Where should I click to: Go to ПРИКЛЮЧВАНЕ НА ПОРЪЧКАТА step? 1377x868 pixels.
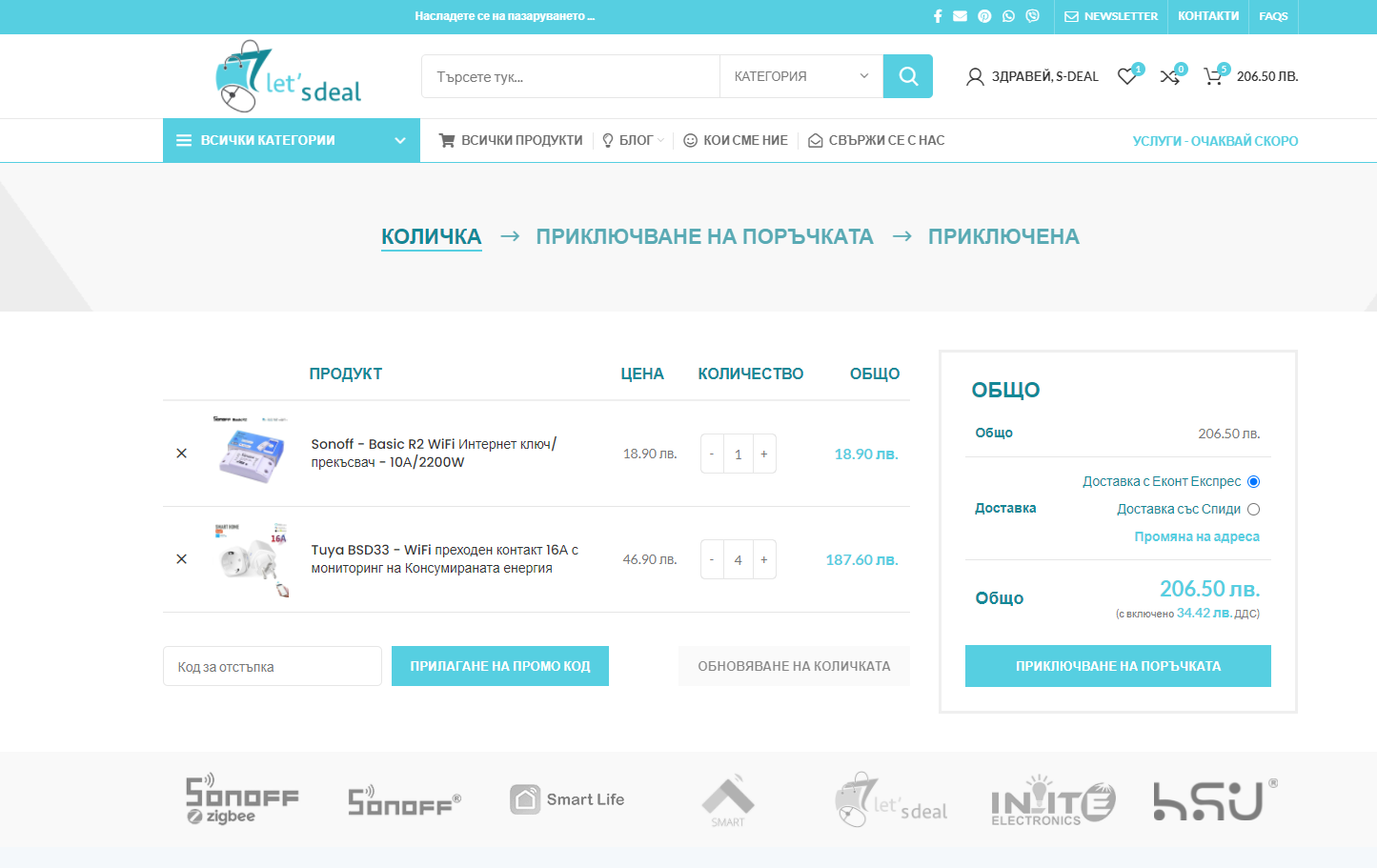click(x=704, y=236)
